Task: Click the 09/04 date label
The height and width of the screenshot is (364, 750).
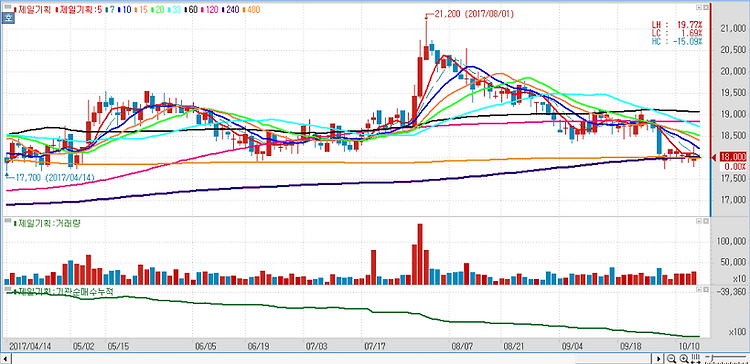Action: 573,345
